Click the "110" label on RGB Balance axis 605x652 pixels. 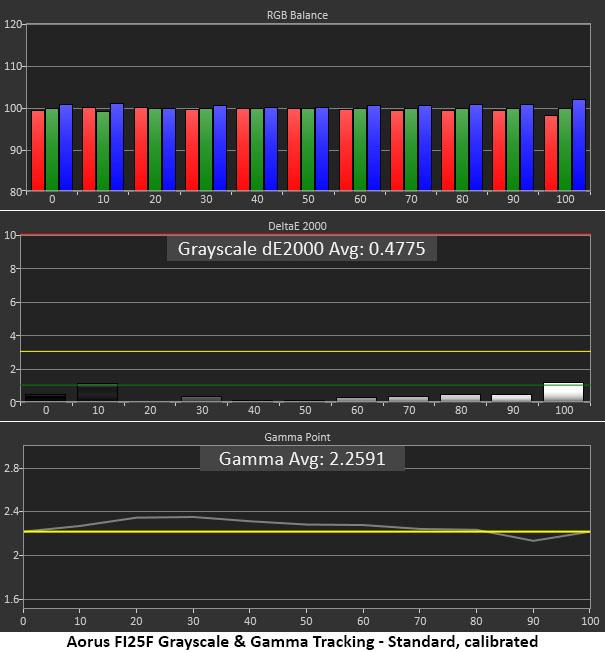click(13, 66)
